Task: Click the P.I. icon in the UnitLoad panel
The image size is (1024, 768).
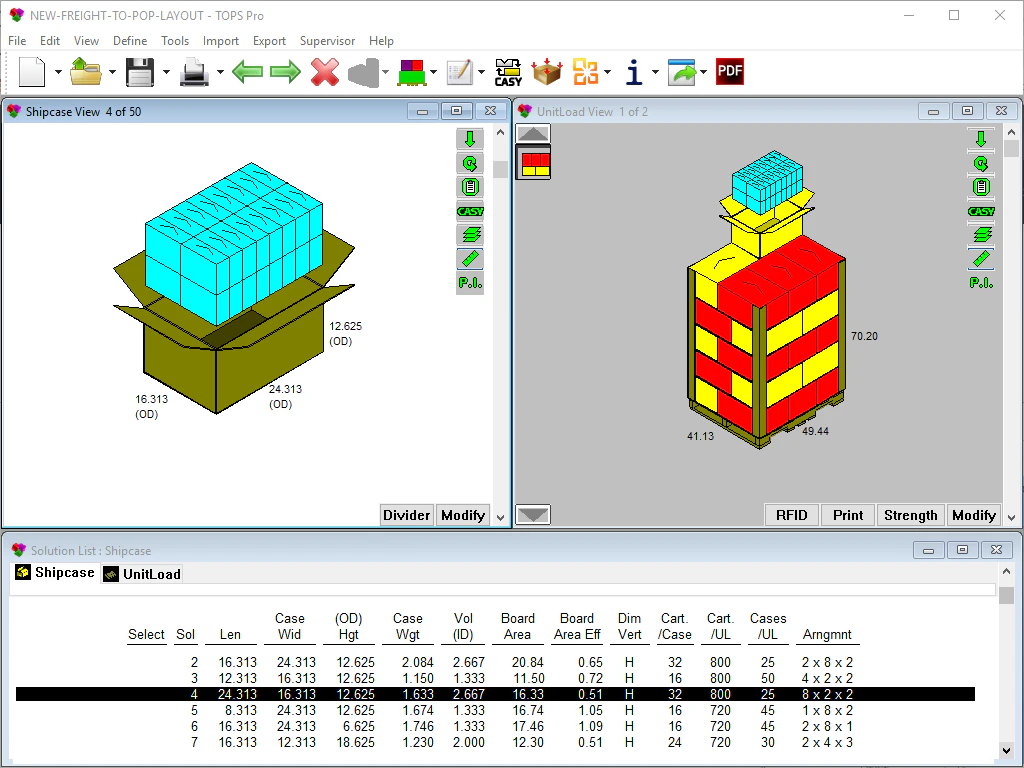Action: click(981, 282)
